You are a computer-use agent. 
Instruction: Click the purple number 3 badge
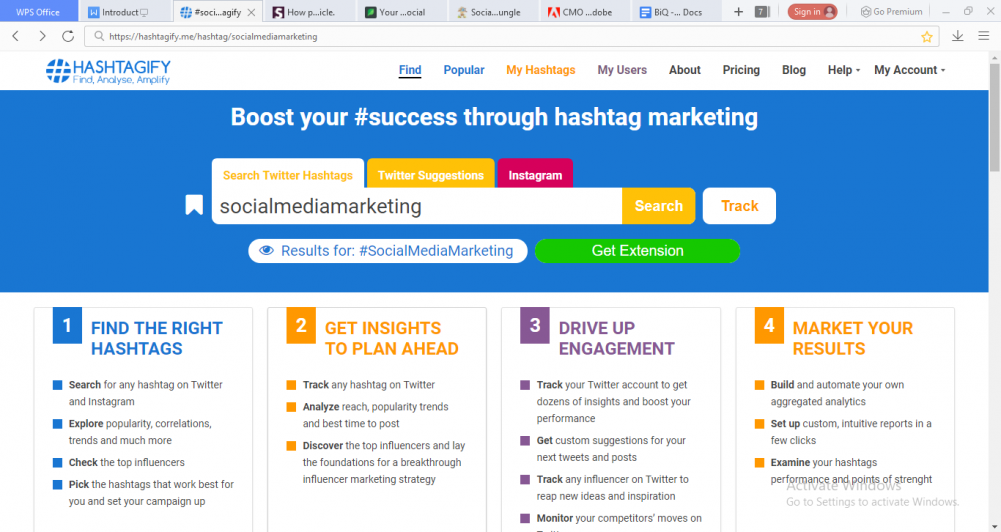tap(535, 326)
